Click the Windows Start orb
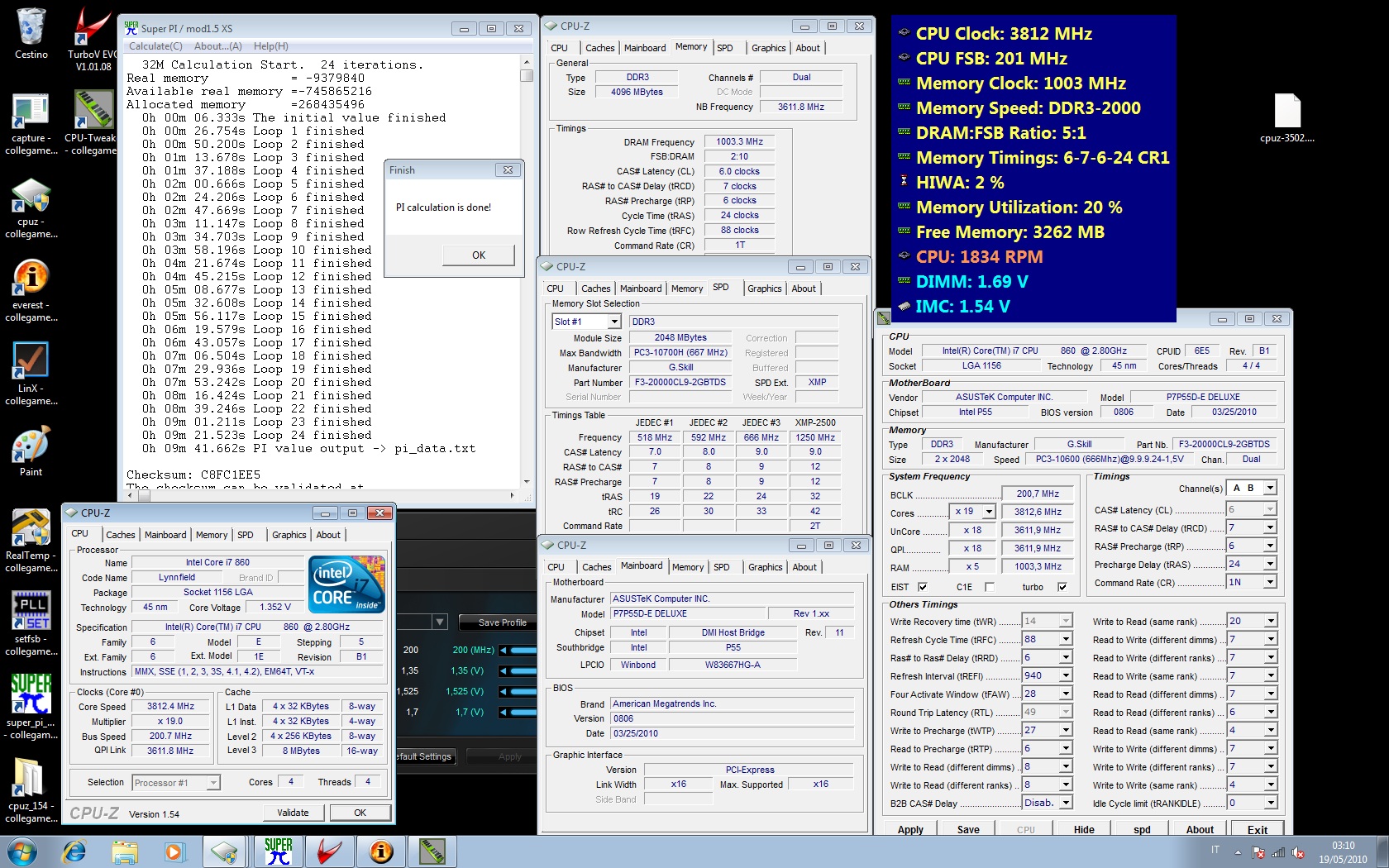The height and width of the screenshot is (868, 1389). tap(22, 851)
